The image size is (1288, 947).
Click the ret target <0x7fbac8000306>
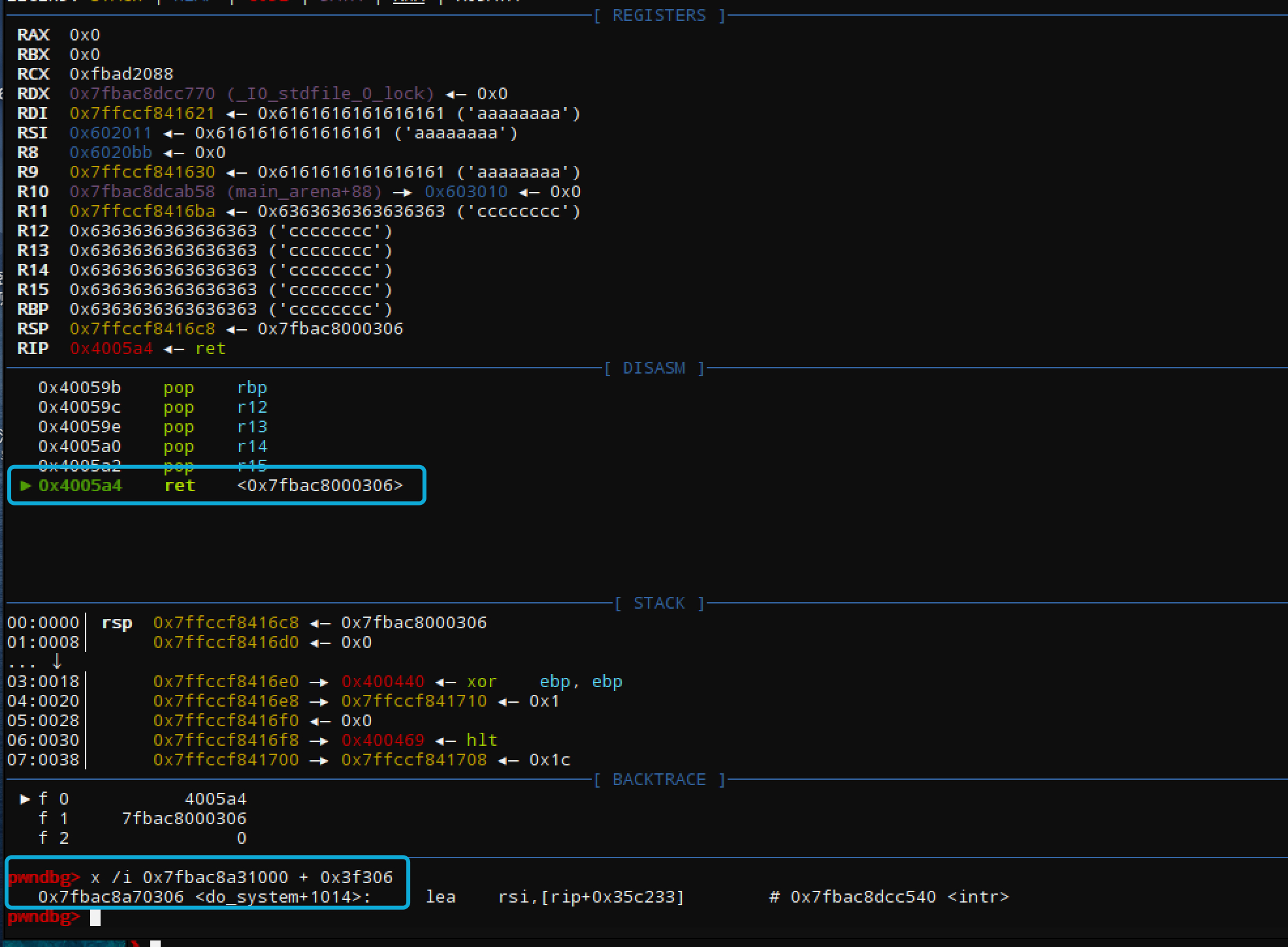click(320, 485)
